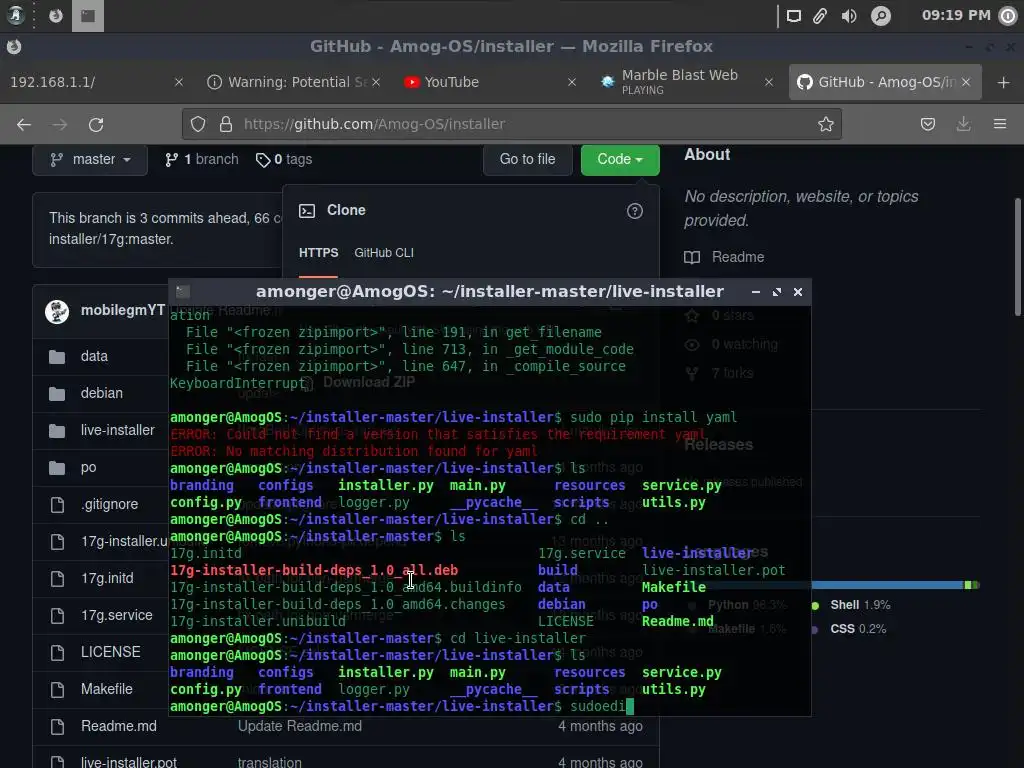This screenshot has height=768, width=1024.
Task: Open the Firefox downloads icon
Action: point(963,124)
